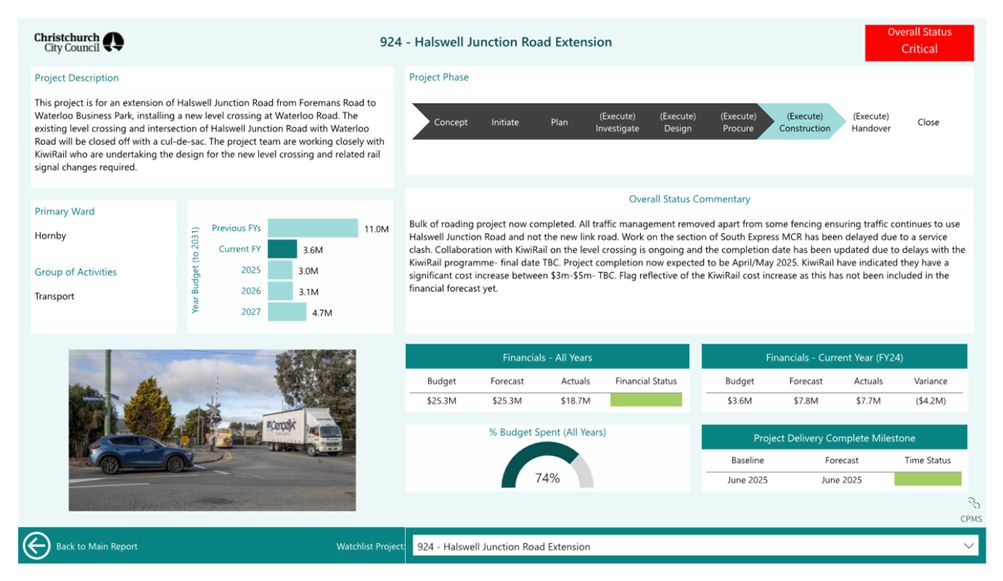Select the (Execute) Investigate phase step
Image resolution: width=1003 pixels, height=581 pixels.
point(617,122)
